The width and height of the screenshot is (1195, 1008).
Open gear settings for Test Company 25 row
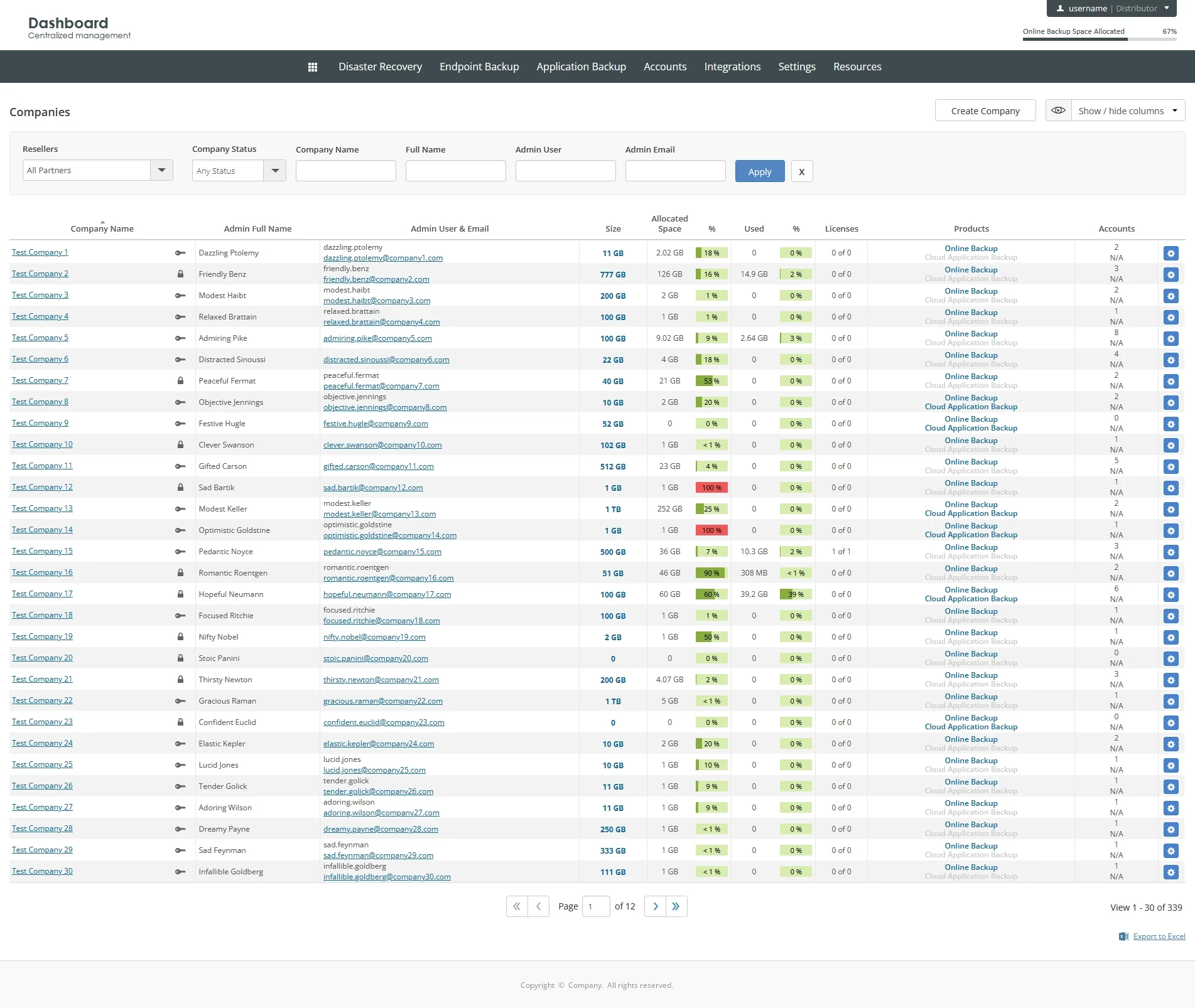(1171, 766)
